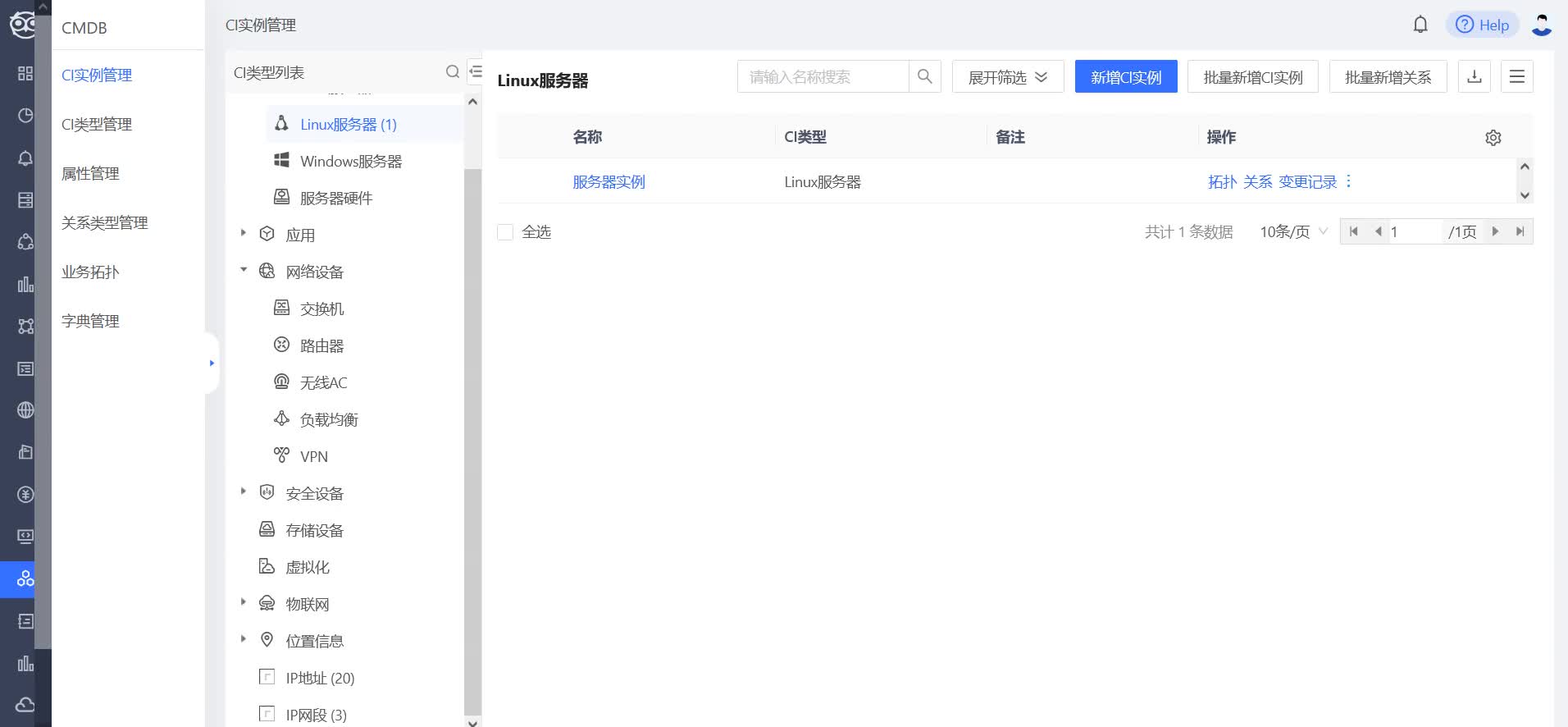Go to 业务拓扑 menu item
This screenshot has width=1568, height=727.
click(90, 272)
